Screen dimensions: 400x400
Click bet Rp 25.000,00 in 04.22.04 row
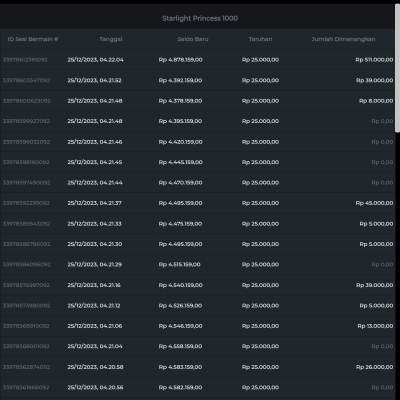[260, 60]
